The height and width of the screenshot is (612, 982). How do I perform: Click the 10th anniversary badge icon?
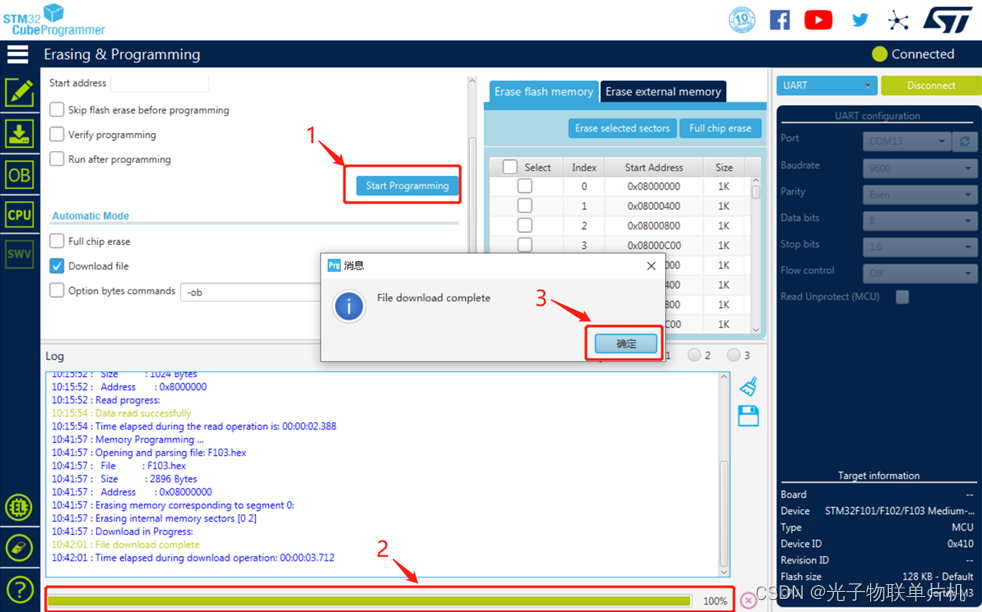coord(742,20)
